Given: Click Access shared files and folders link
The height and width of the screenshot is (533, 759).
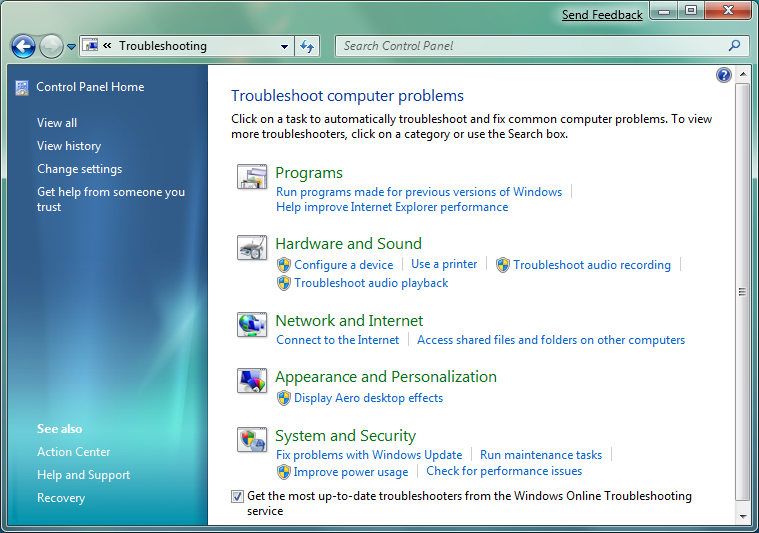Looking at the screenshot, I should 551,340.
